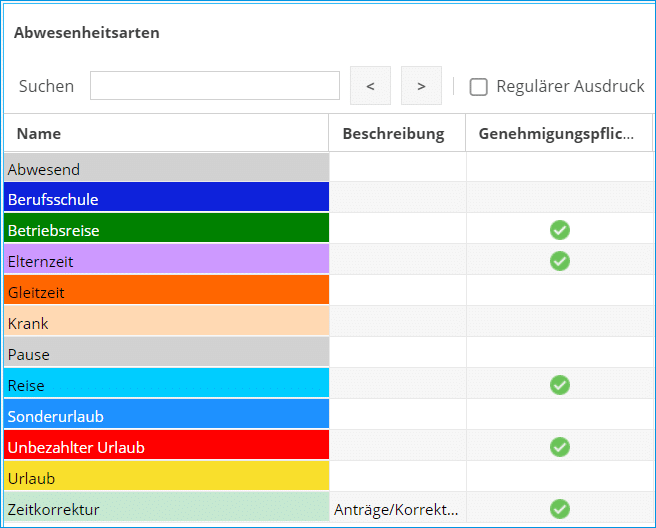Select the Pause absence type row
The height and width of the screenshot is (528, 656).
(166, 354)
